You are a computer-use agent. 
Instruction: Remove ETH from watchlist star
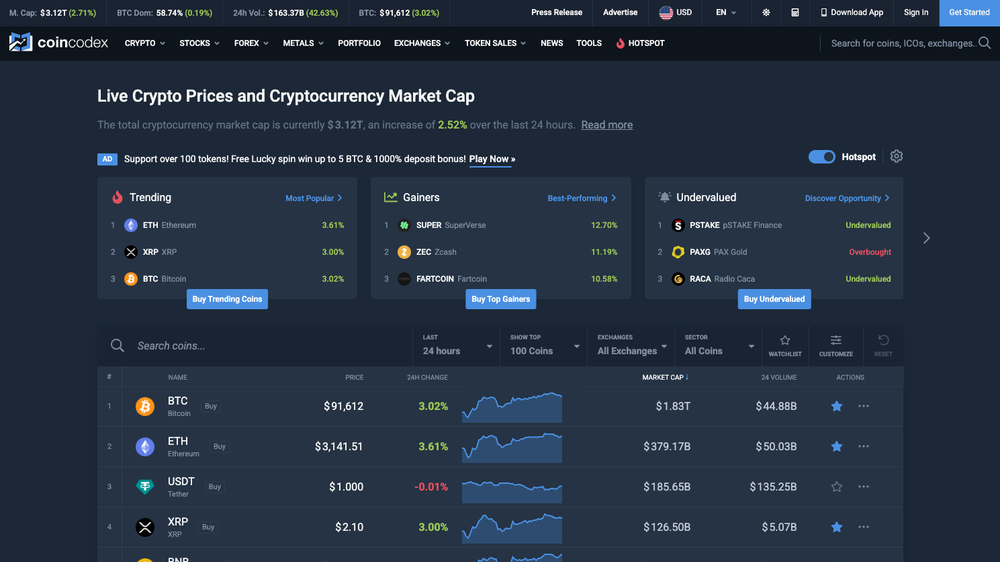[x=837, y=447]
